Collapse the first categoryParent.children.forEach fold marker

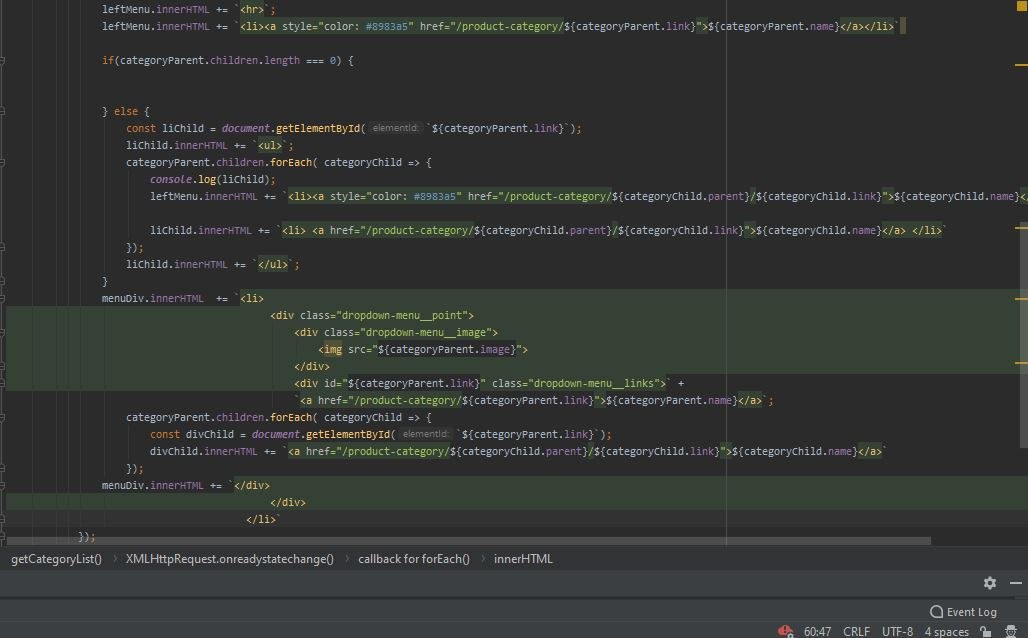click(x=3, y=163)
